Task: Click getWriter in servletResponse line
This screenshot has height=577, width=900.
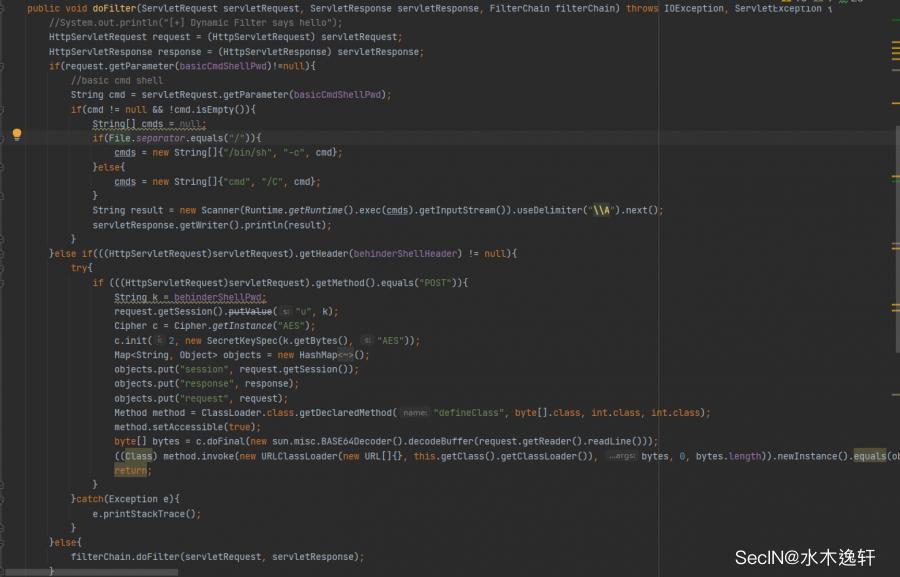Action: [x=204, y=225]
